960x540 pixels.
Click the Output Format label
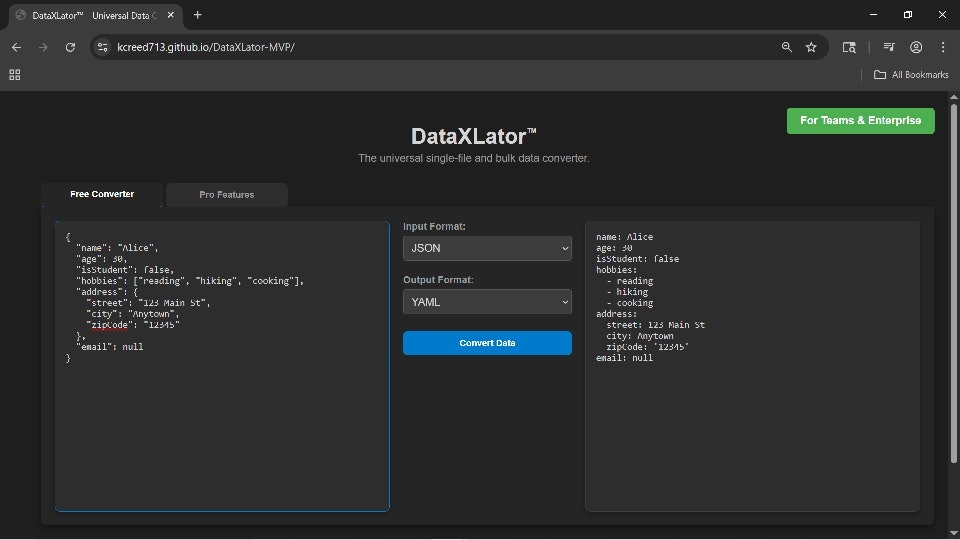438,280
